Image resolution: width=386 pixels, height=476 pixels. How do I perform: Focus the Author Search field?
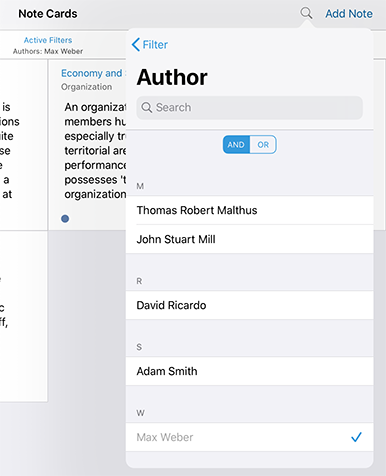tap(249, 108)
